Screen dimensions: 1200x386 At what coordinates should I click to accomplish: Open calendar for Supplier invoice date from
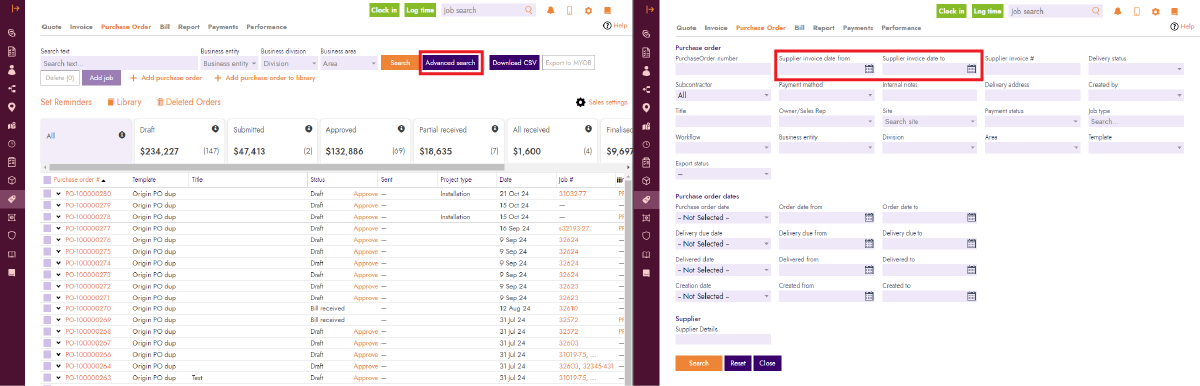869,69
